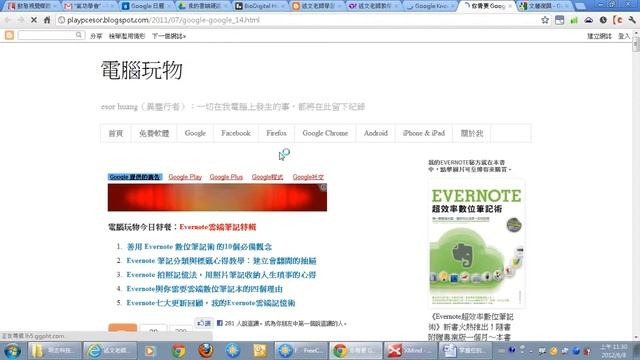The height and width of the screenshot is (360, 640).
Task: Open Chrome's wrench settings menu
Action: coord(632,20)
